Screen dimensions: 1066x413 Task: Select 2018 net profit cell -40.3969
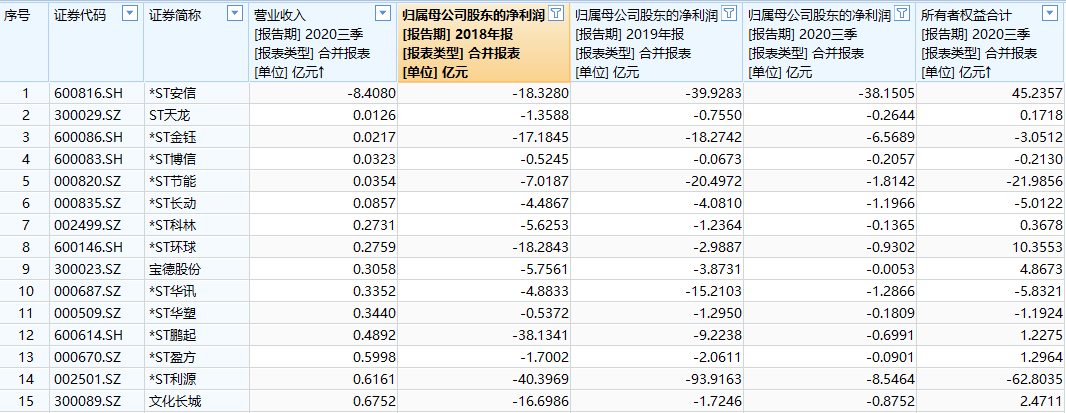[x=484, y=380]
